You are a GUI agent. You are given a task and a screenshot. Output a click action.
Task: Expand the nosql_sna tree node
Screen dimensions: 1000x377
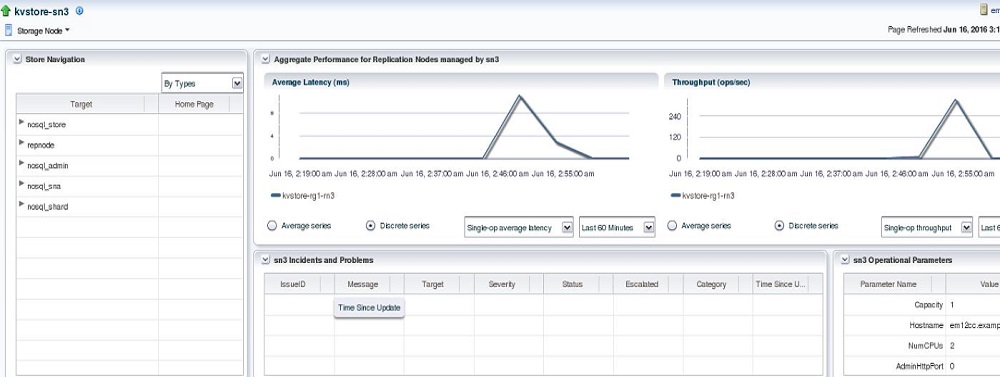[22, 184]
